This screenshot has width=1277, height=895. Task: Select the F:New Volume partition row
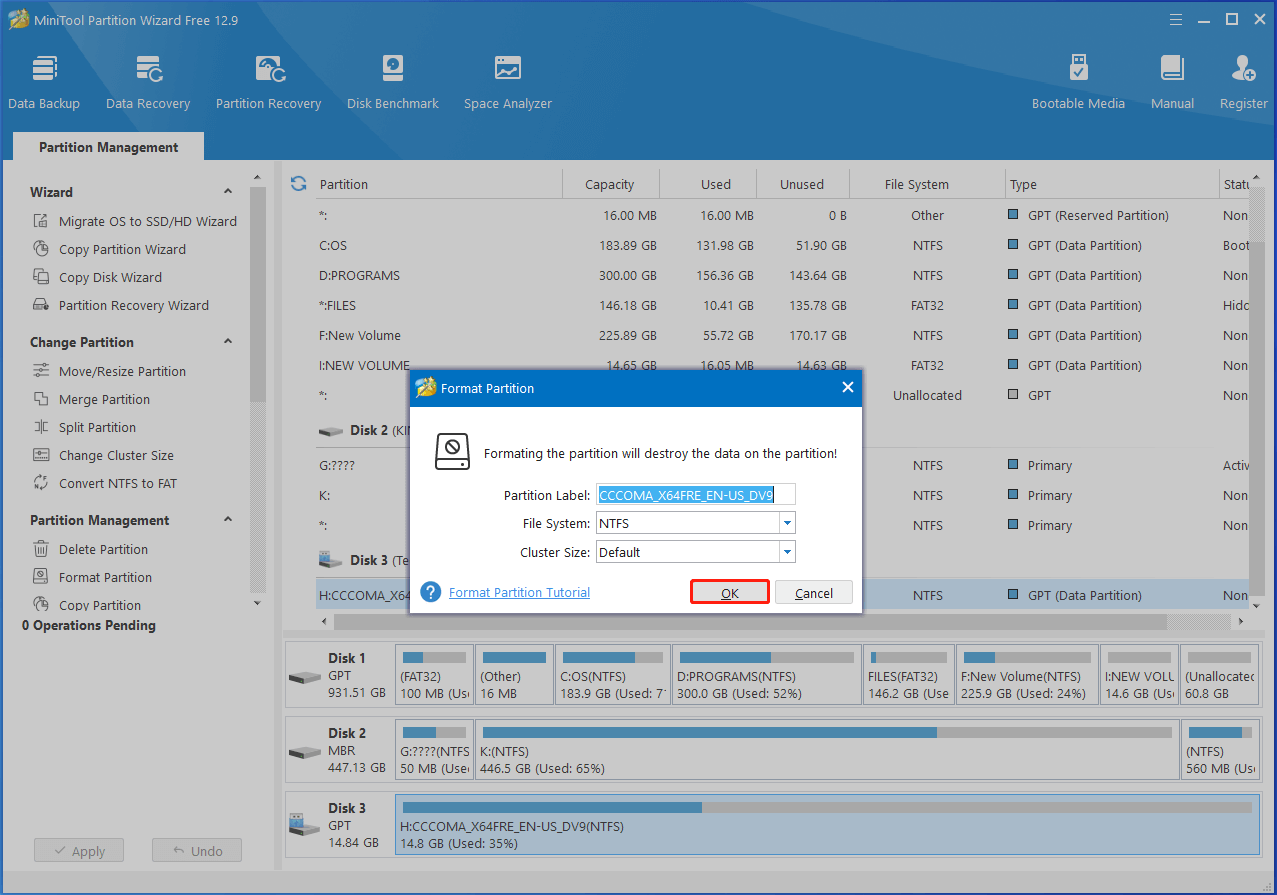(x=783, y=335)
